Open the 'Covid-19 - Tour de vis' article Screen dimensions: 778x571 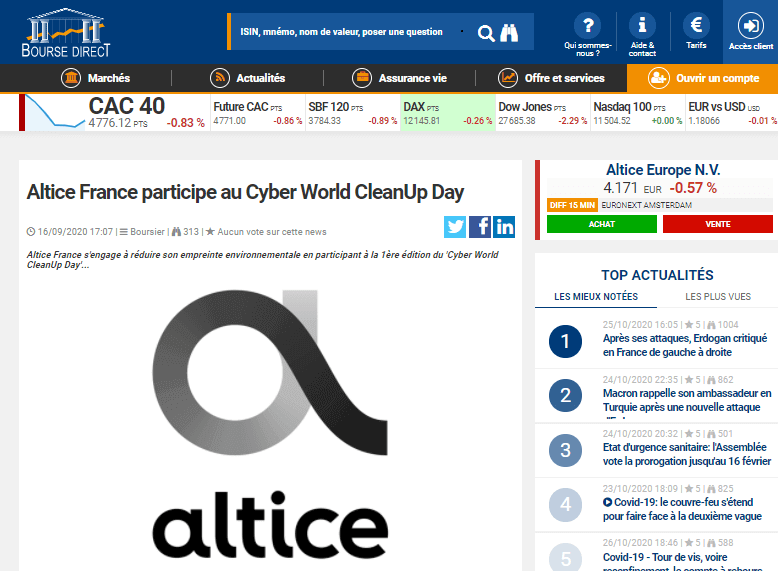tap(682, 563)
